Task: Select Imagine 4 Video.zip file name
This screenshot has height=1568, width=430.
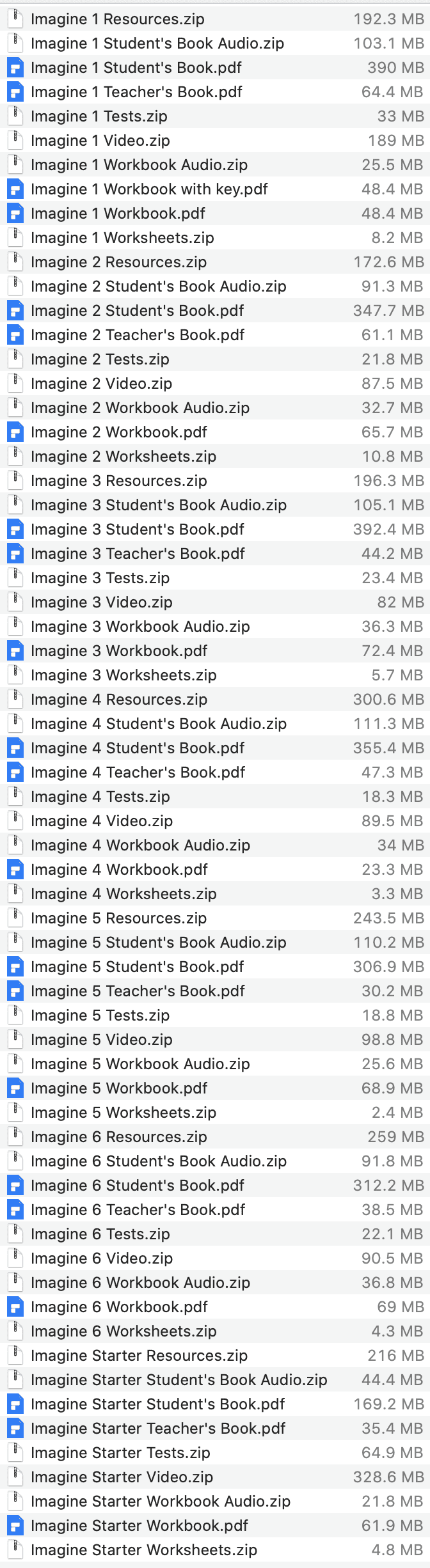Action: pyautogui.click(x=102, y=821)
